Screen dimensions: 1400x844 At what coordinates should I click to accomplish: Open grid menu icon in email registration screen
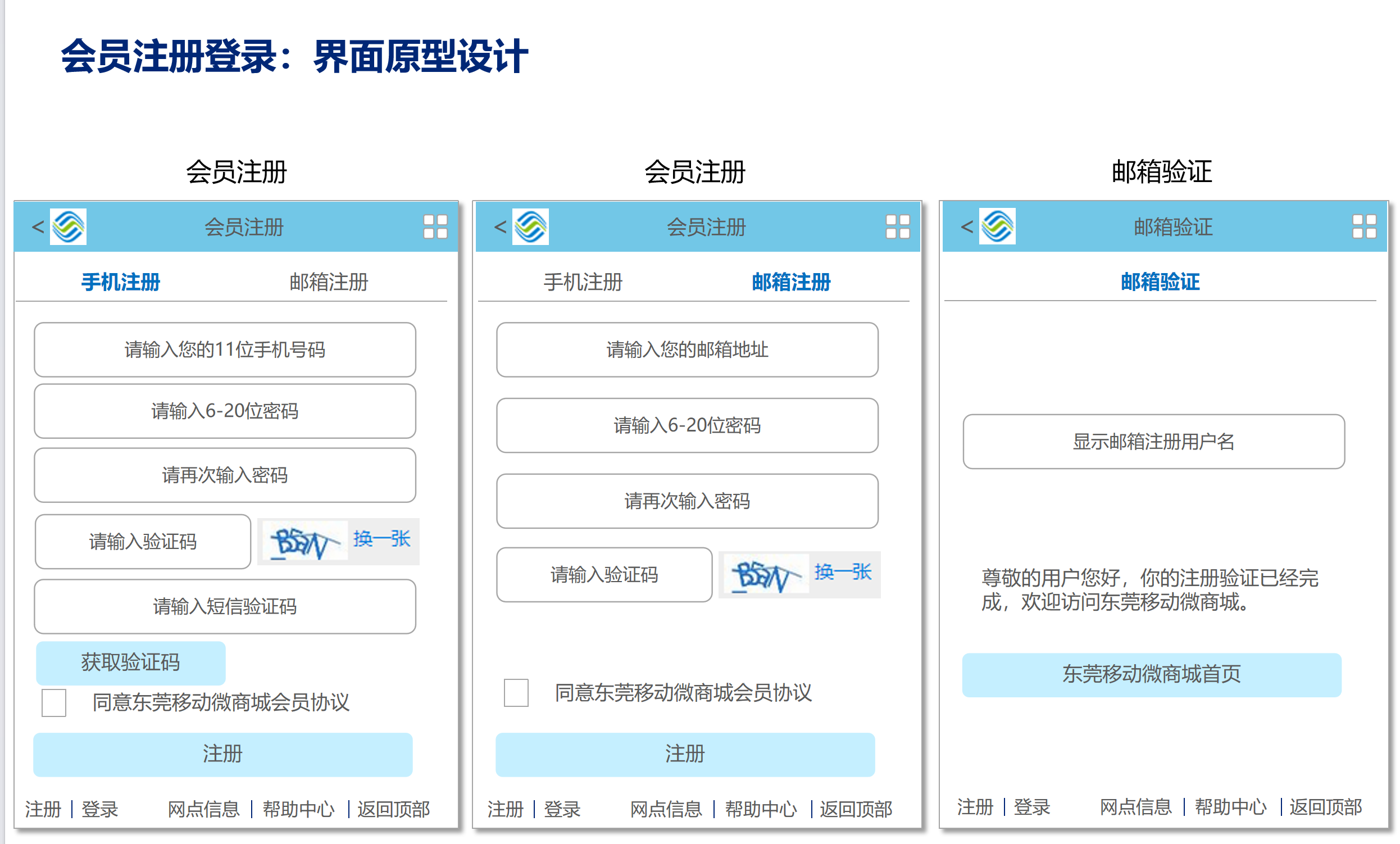[x=898, y=227]
